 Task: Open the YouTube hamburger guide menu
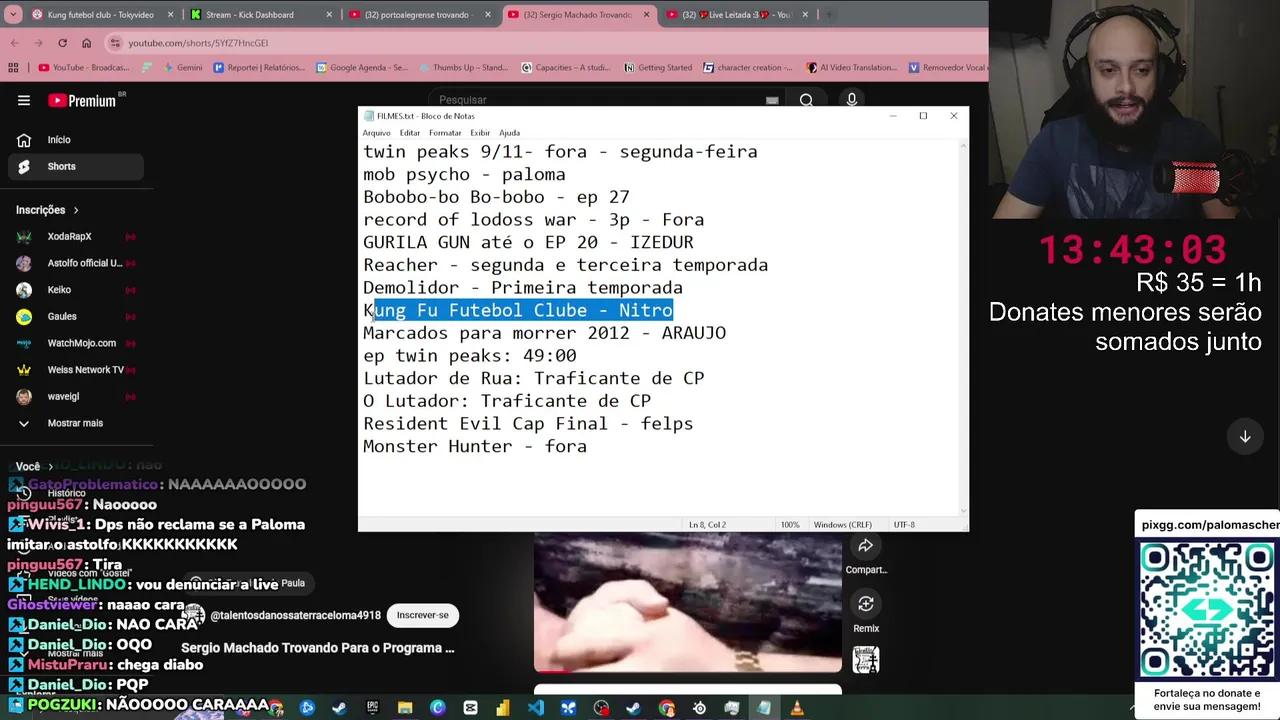coord(24,100)
